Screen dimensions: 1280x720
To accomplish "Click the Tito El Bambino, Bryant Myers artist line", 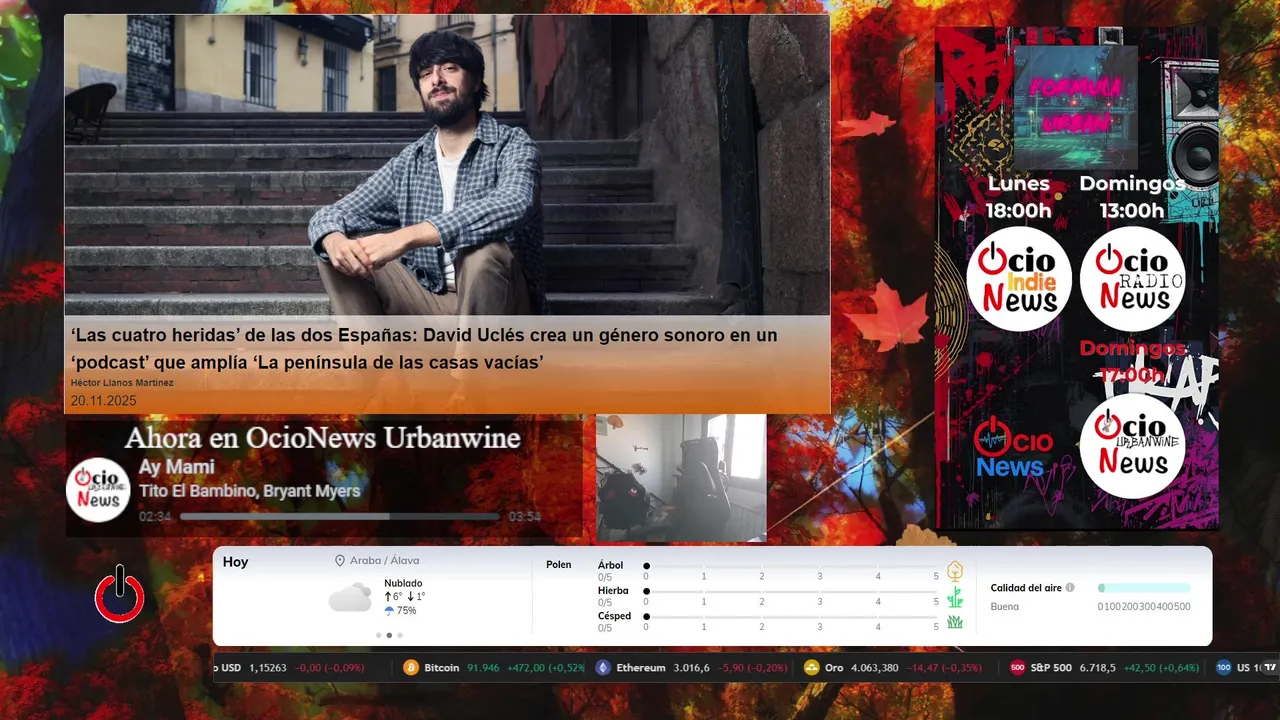I will click(x=249, y=491).
